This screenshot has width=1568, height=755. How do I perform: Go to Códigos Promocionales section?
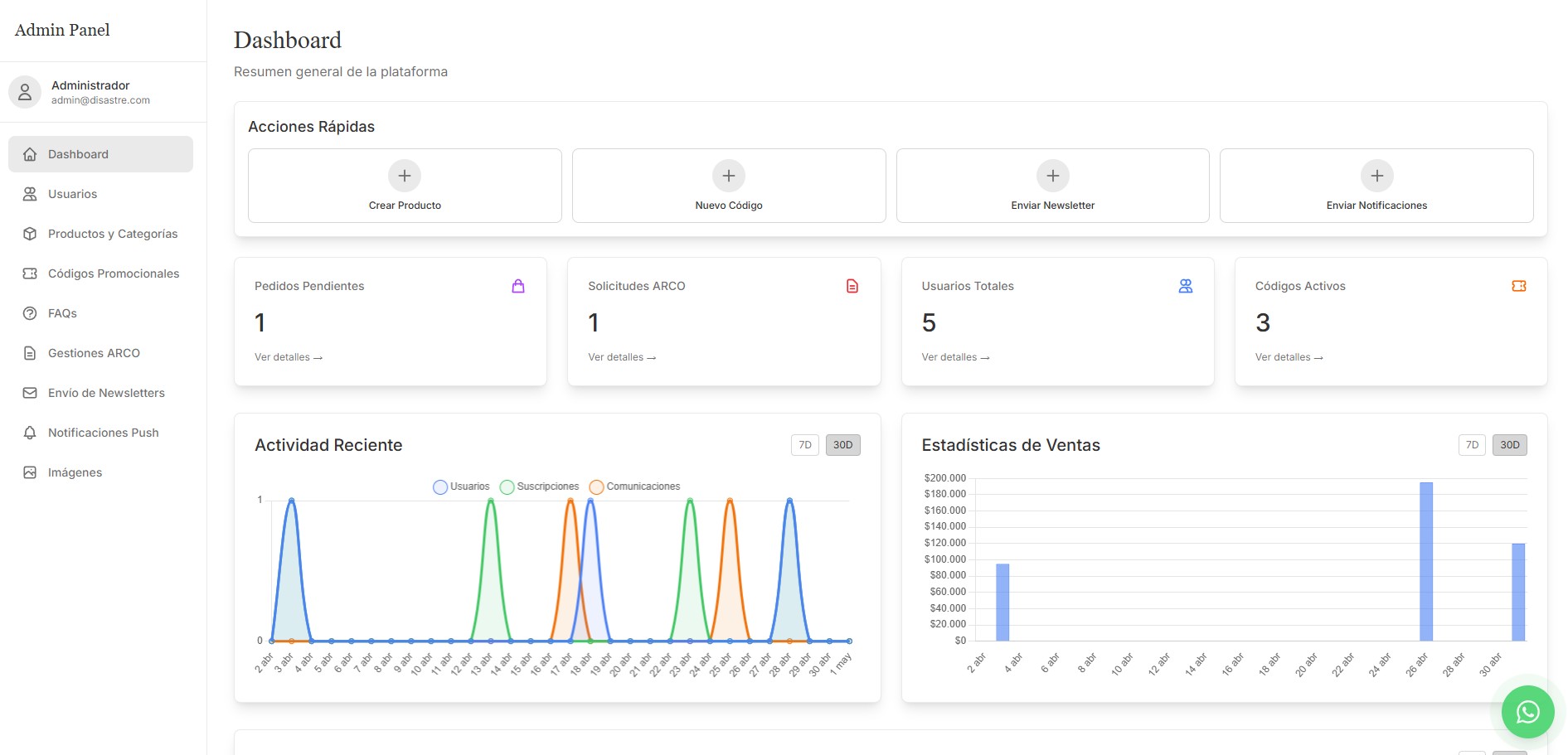click(x=100, y=273)
